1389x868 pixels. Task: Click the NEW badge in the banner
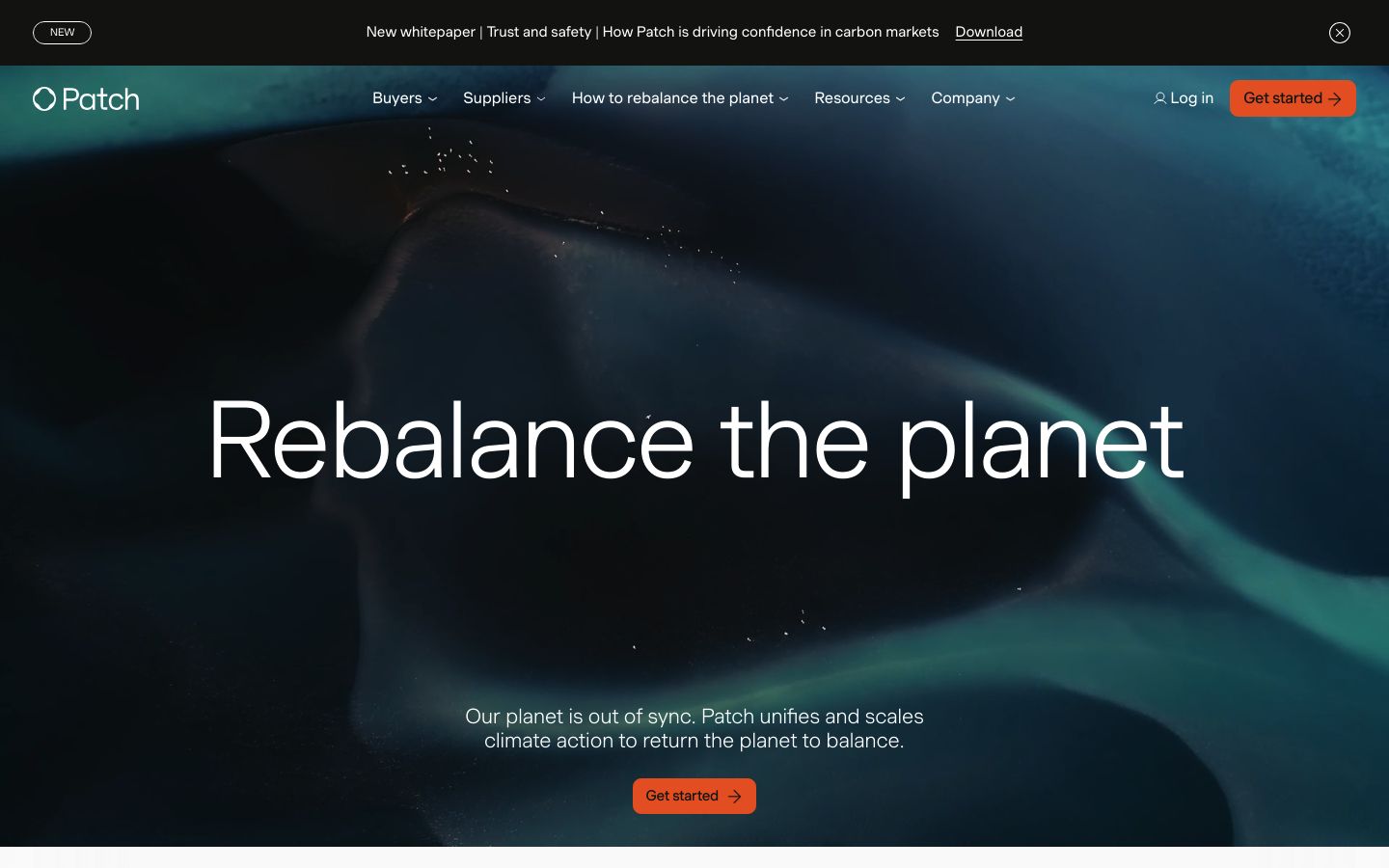62,33
